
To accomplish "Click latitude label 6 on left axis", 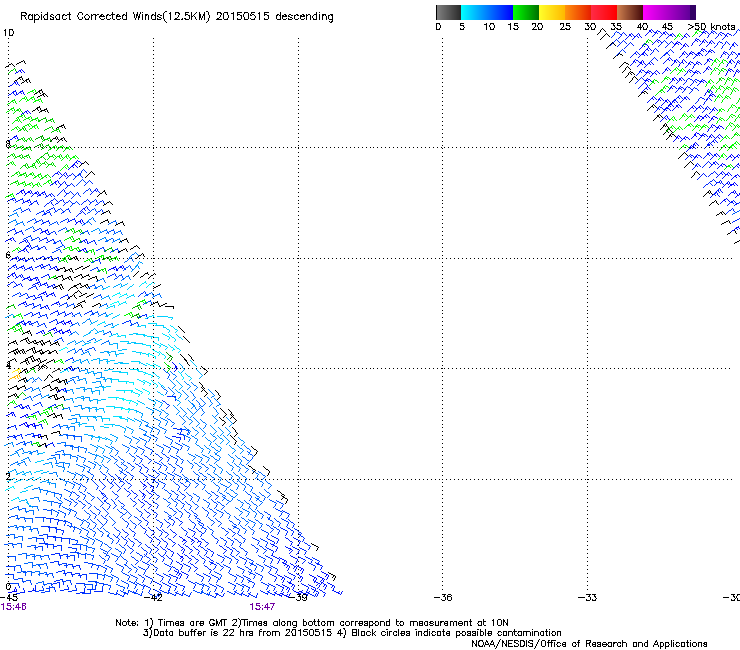I will [8, 255].
